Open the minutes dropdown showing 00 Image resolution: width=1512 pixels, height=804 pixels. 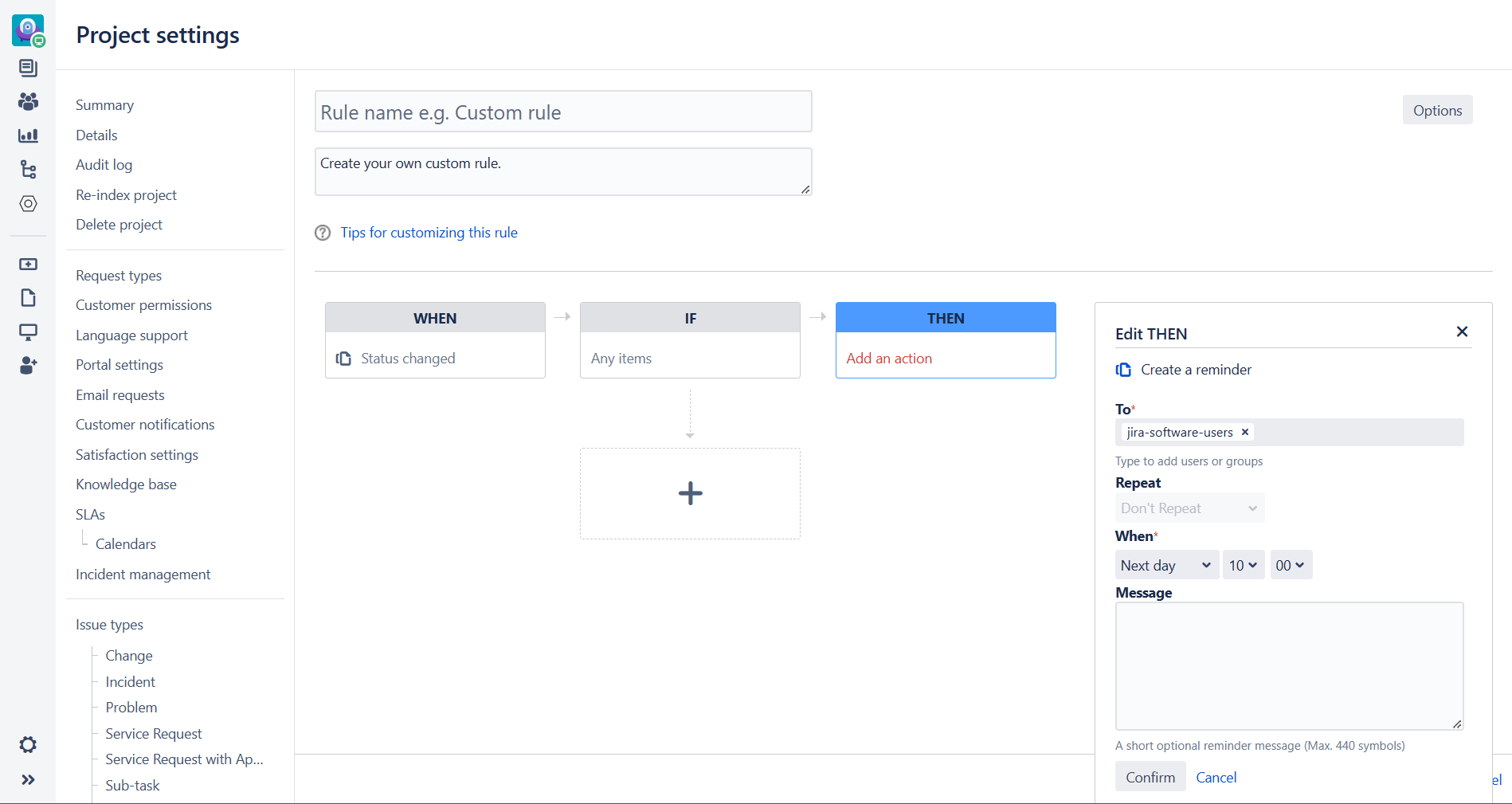click(x=1291, y=566)
